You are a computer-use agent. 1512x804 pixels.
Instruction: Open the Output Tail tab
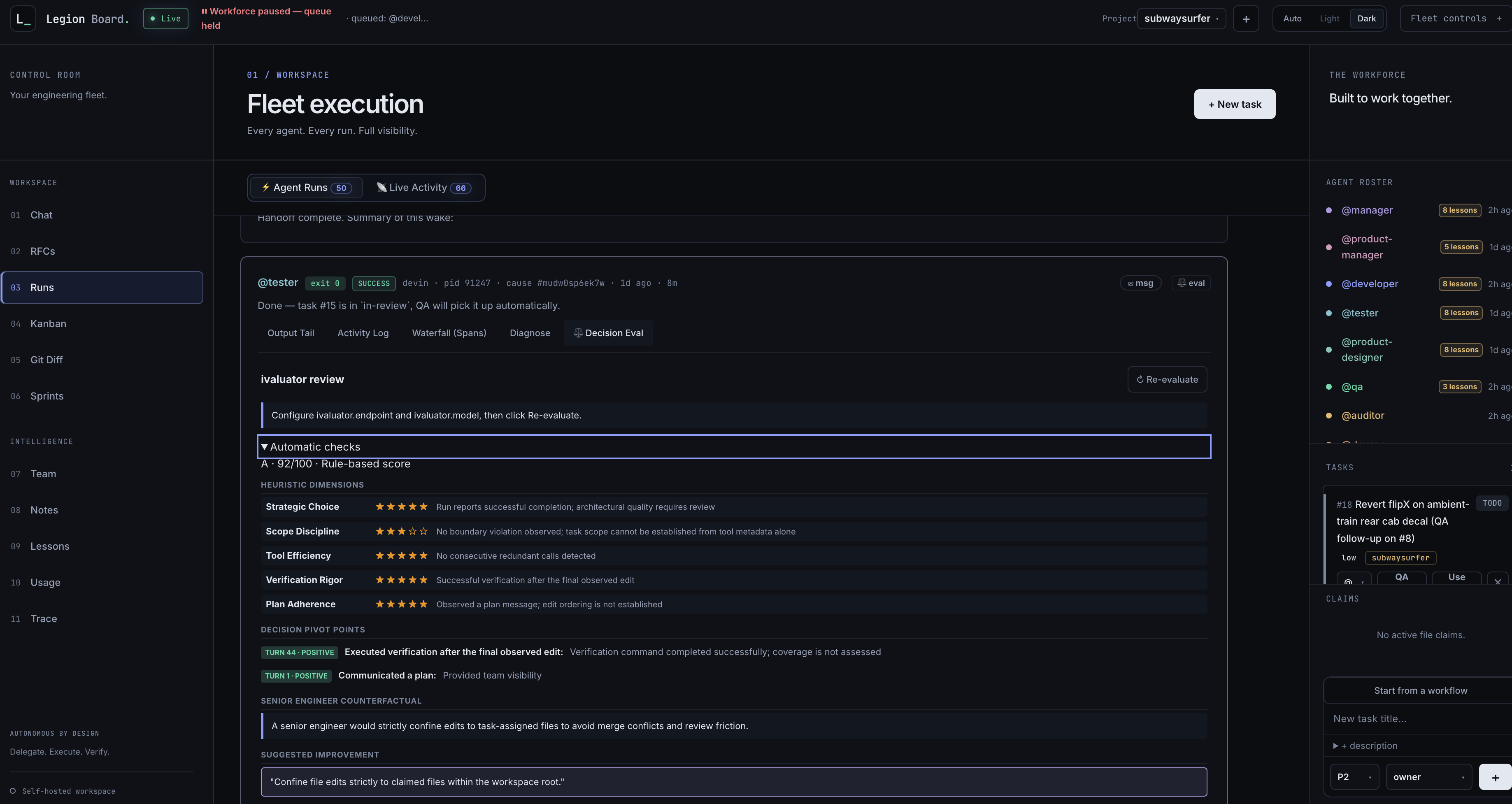pos(291,333)
